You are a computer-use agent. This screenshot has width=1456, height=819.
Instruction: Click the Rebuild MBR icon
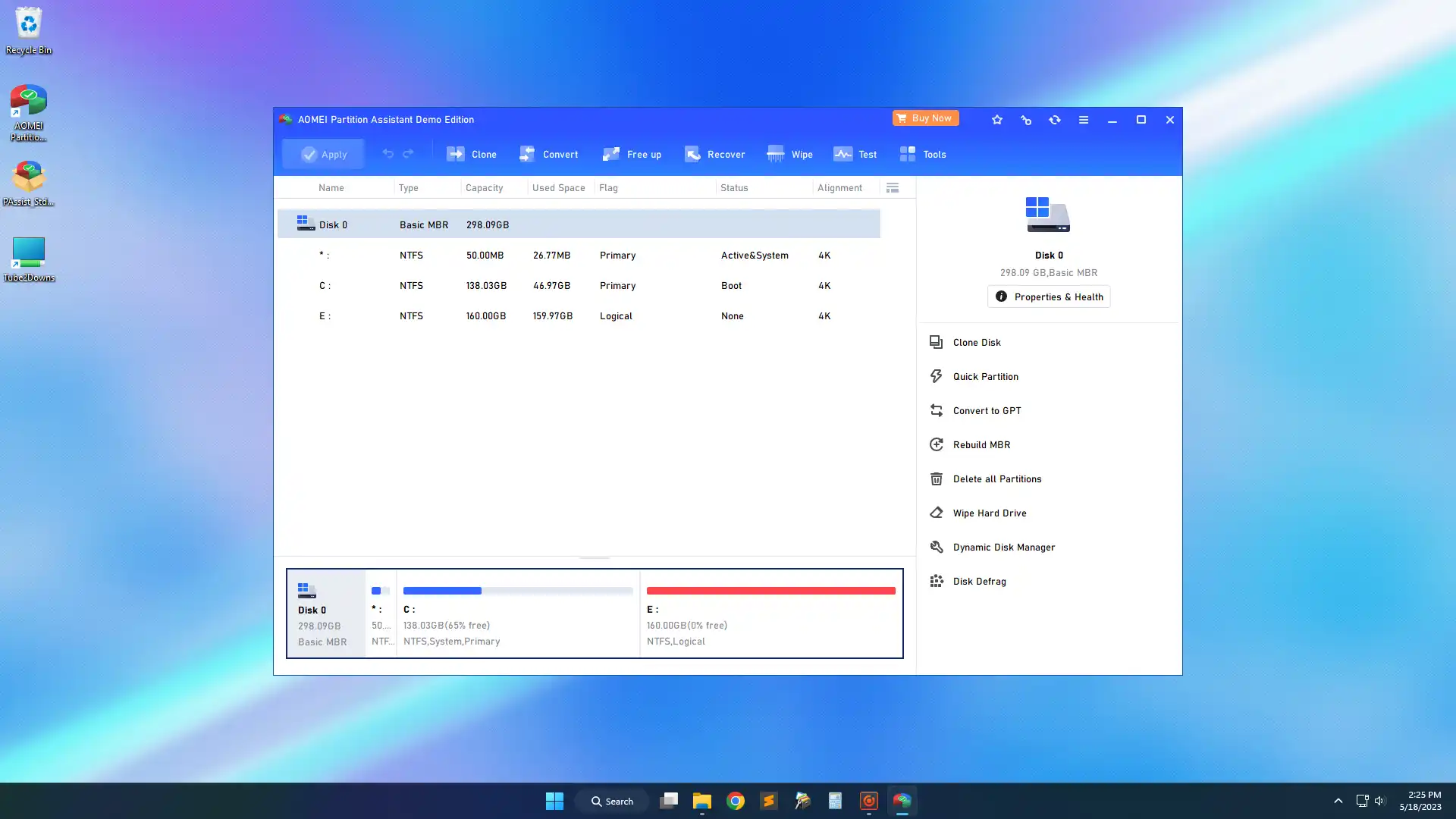tap(937, 444)
